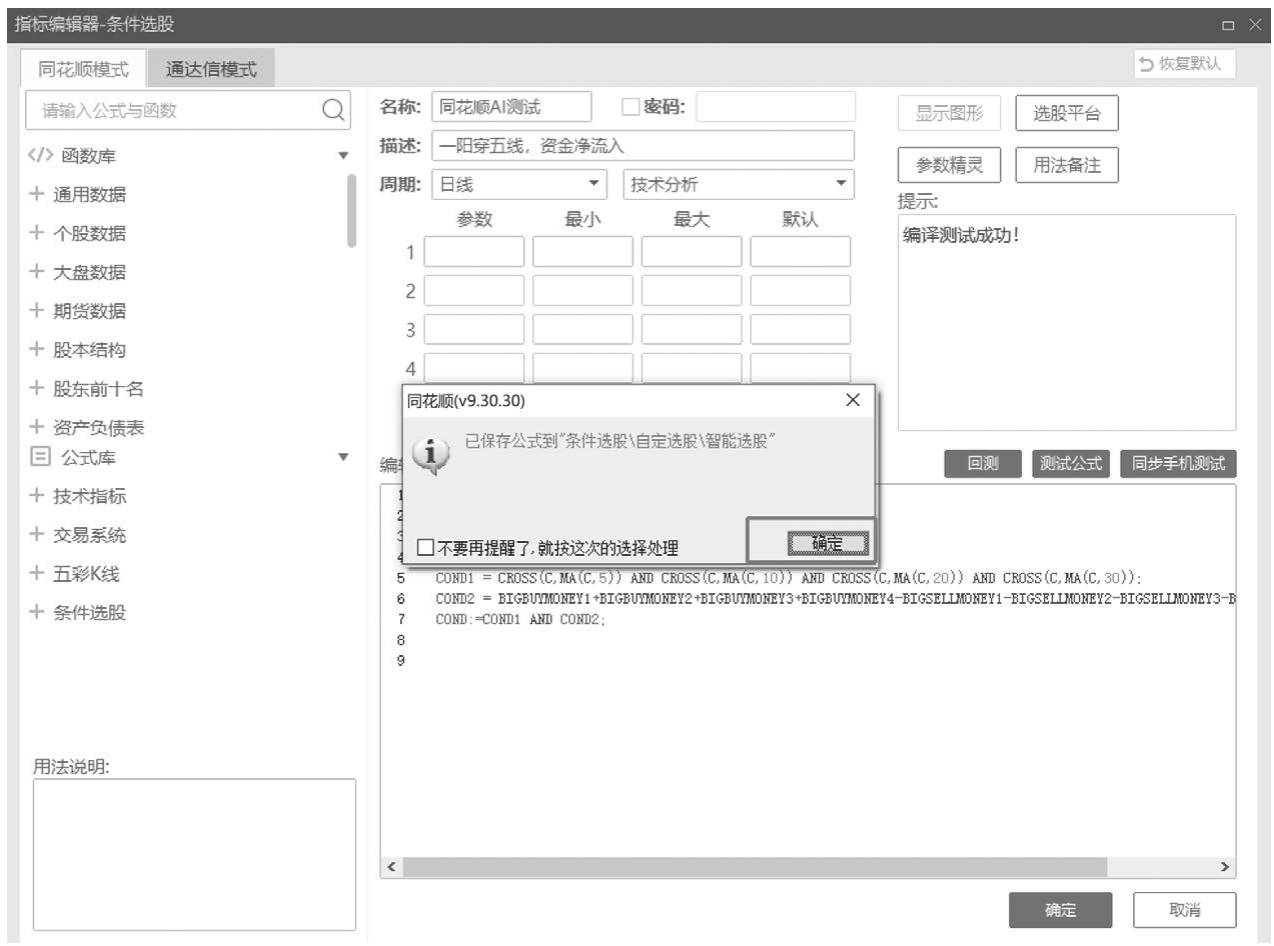The image size is (1274, 946).
Task: Switch to the 同花顺模式 tab
Action: [83, 69]
